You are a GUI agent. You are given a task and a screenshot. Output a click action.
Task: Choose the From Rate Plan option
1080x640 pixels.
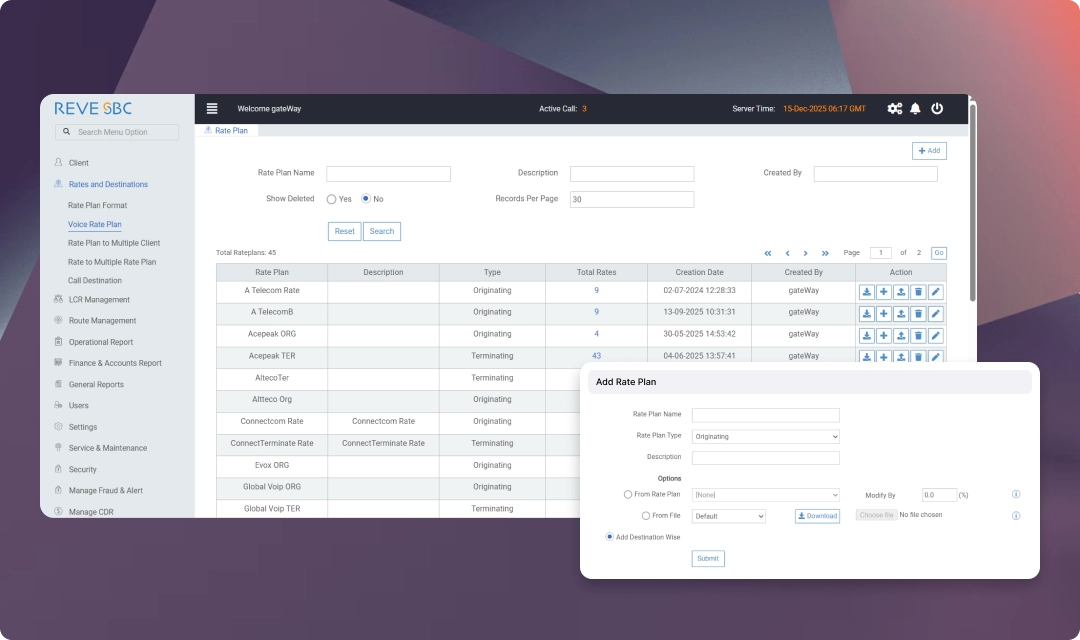click(x=628, y=494)
